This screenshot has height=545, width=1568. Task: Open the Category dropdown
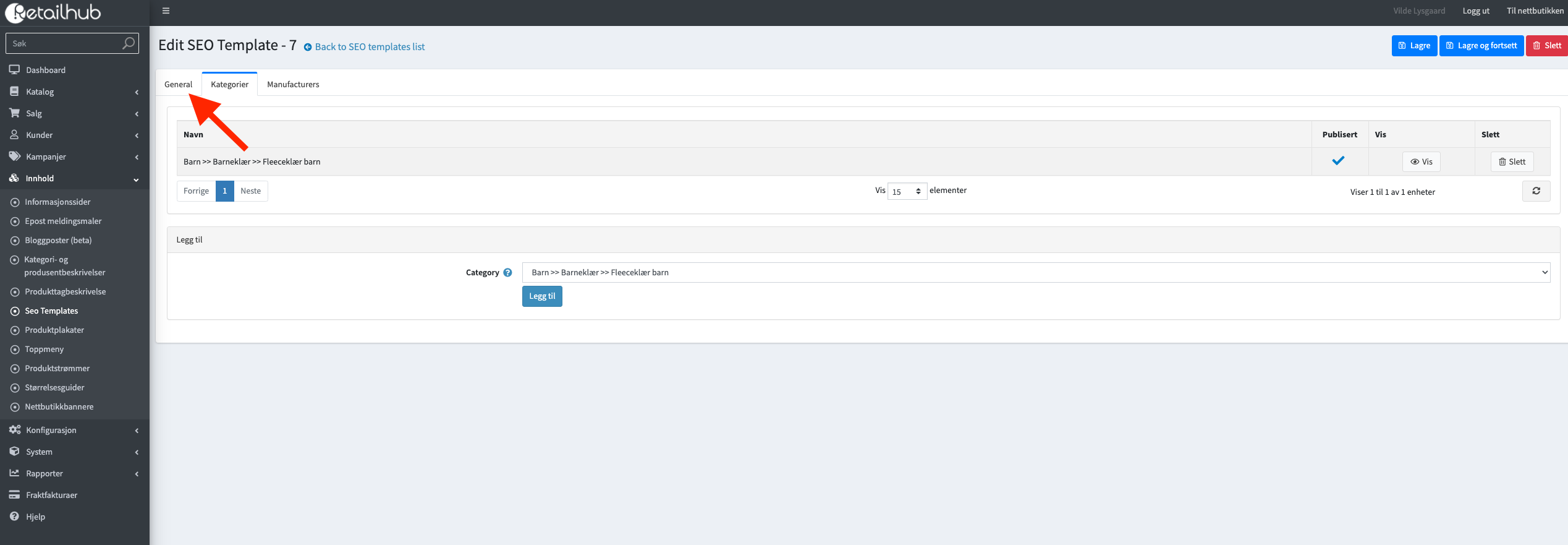click(1035, 273)
